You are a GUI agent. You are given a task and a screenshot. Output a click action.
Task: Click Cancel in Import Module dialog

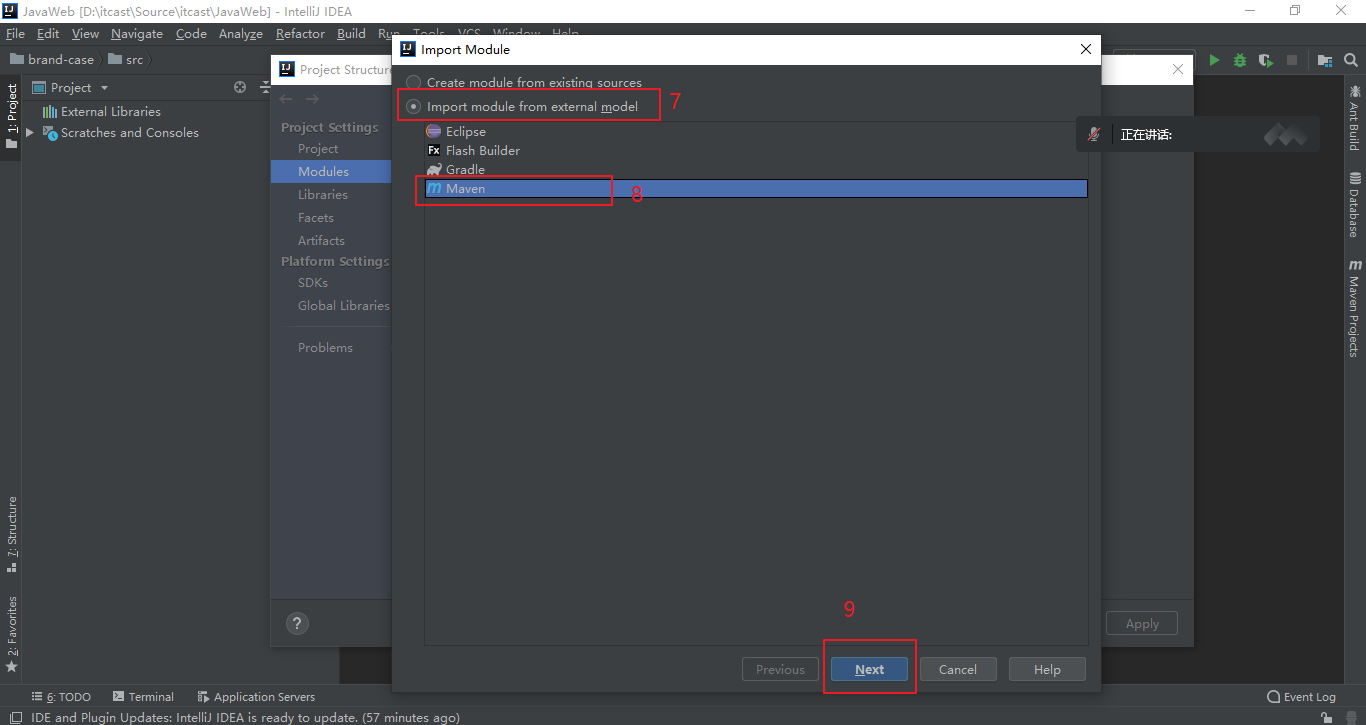957,669
